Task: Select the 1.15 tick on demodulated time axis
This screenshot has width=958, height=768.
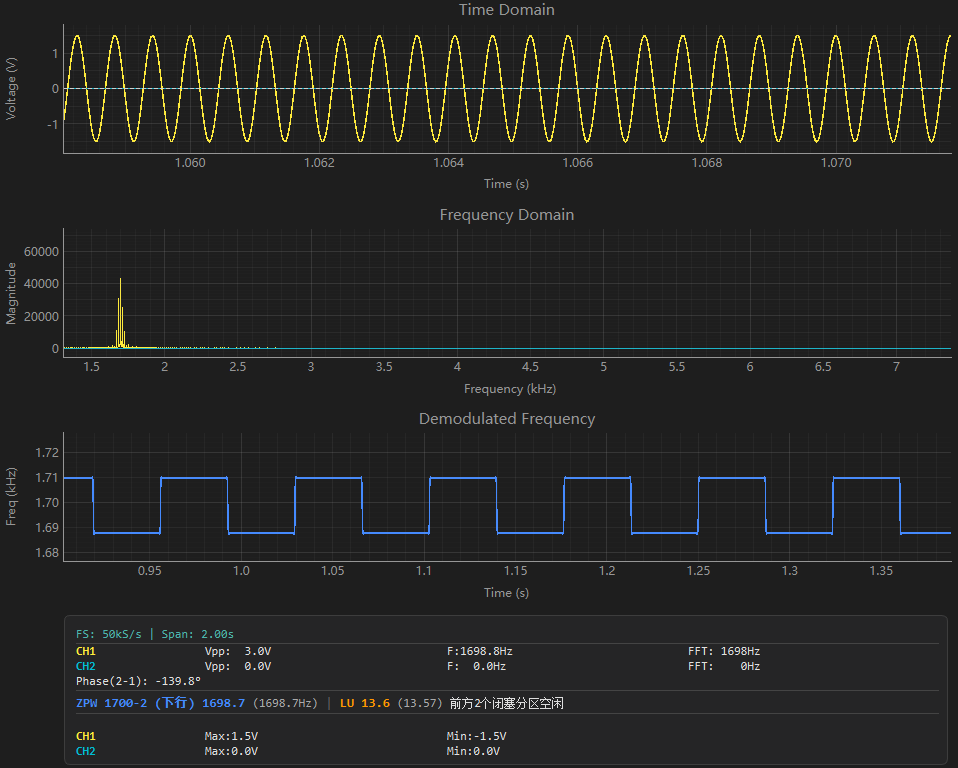Action: click(x=515, y=571)
